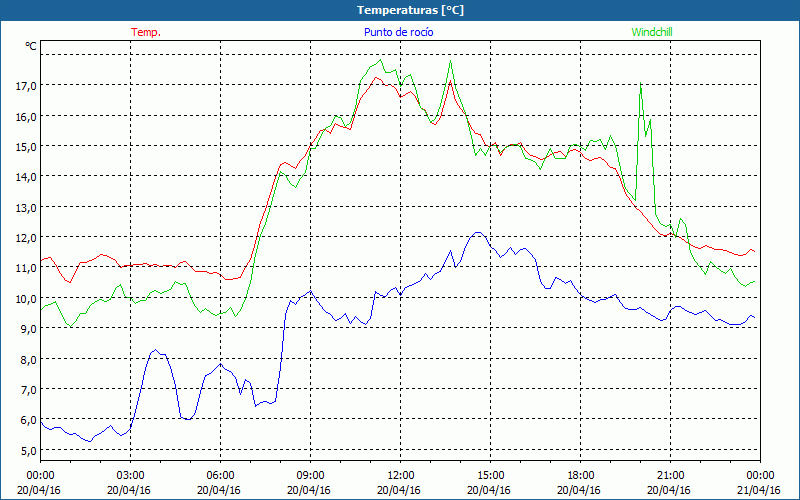Click the 06:00 time axis label
The height and width of the screenshot is (500, 800).
[220, 476]
